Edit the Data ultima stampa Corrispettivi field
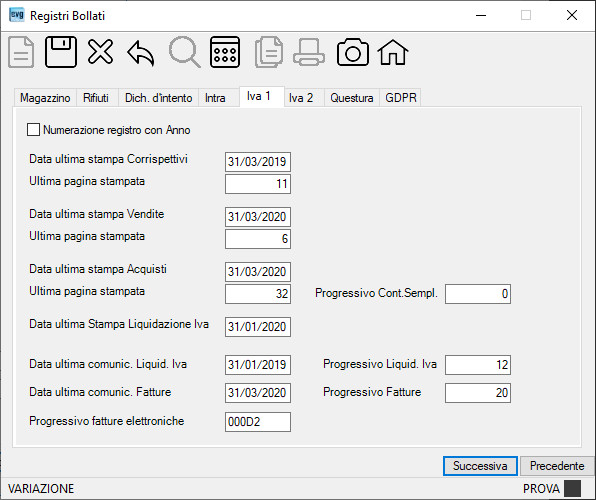Viewport: 596px width, 500px height. pyautogui.click(x=258, y=162)
